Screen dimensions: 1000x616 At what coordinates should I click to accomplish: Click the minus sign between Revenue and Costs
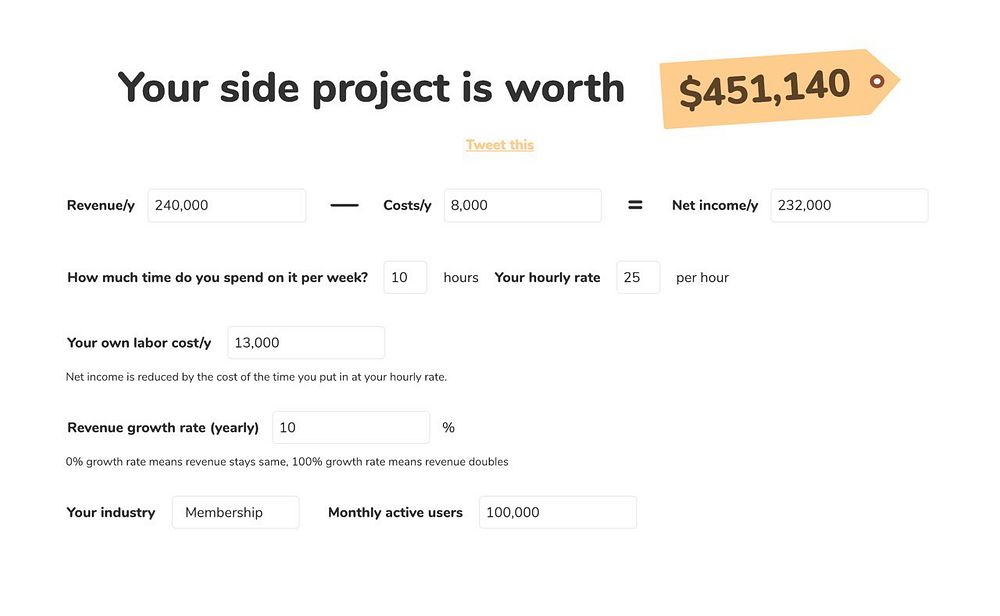click(344, 206)
